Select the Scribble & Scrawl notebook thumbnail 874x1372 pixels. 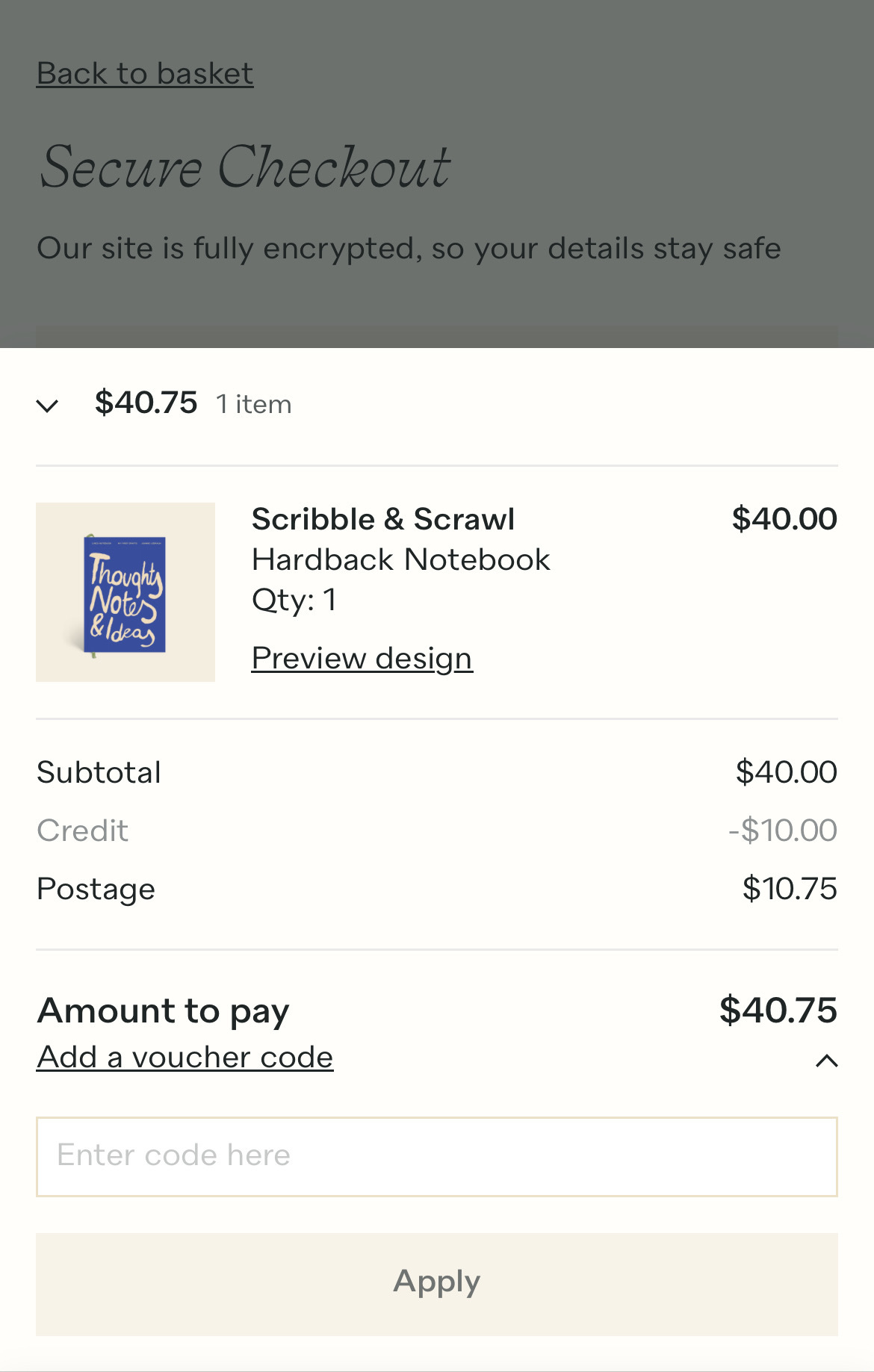(125, 591)
